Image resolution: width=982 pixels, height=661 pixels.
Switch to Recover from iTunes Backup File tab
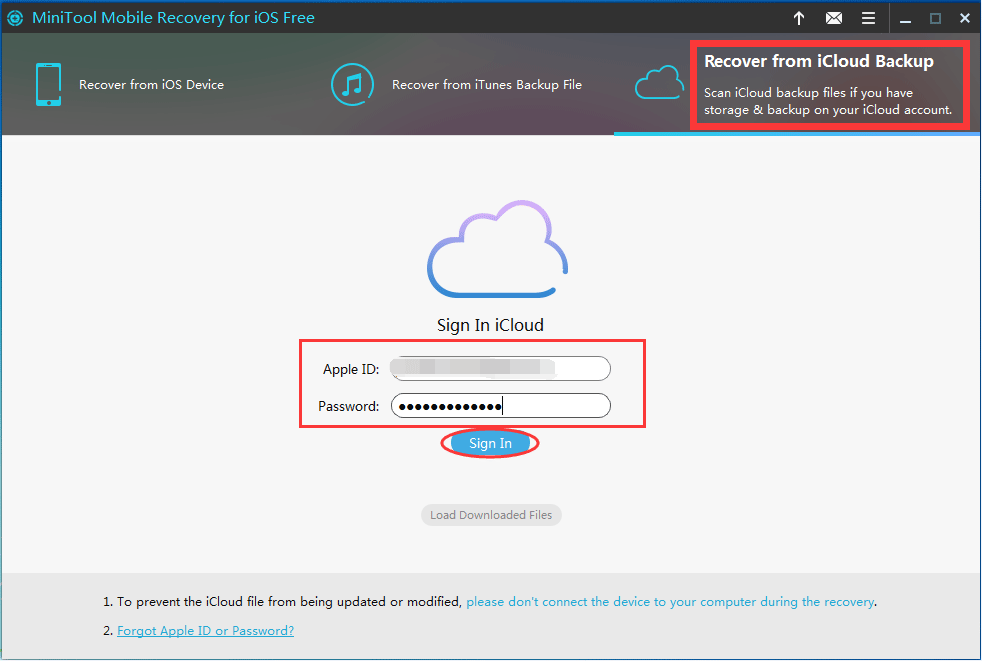(487, 85)
